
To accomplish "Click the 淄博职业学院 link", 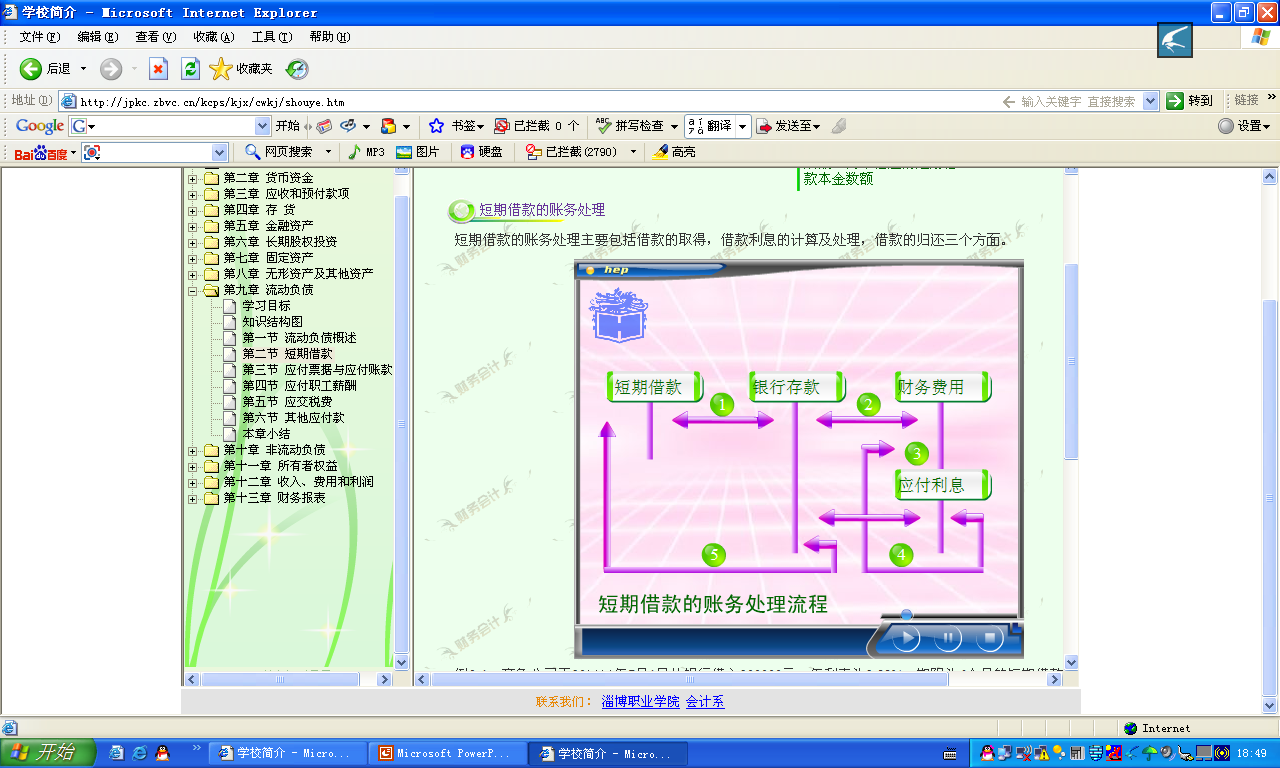I will coord(640,702).
